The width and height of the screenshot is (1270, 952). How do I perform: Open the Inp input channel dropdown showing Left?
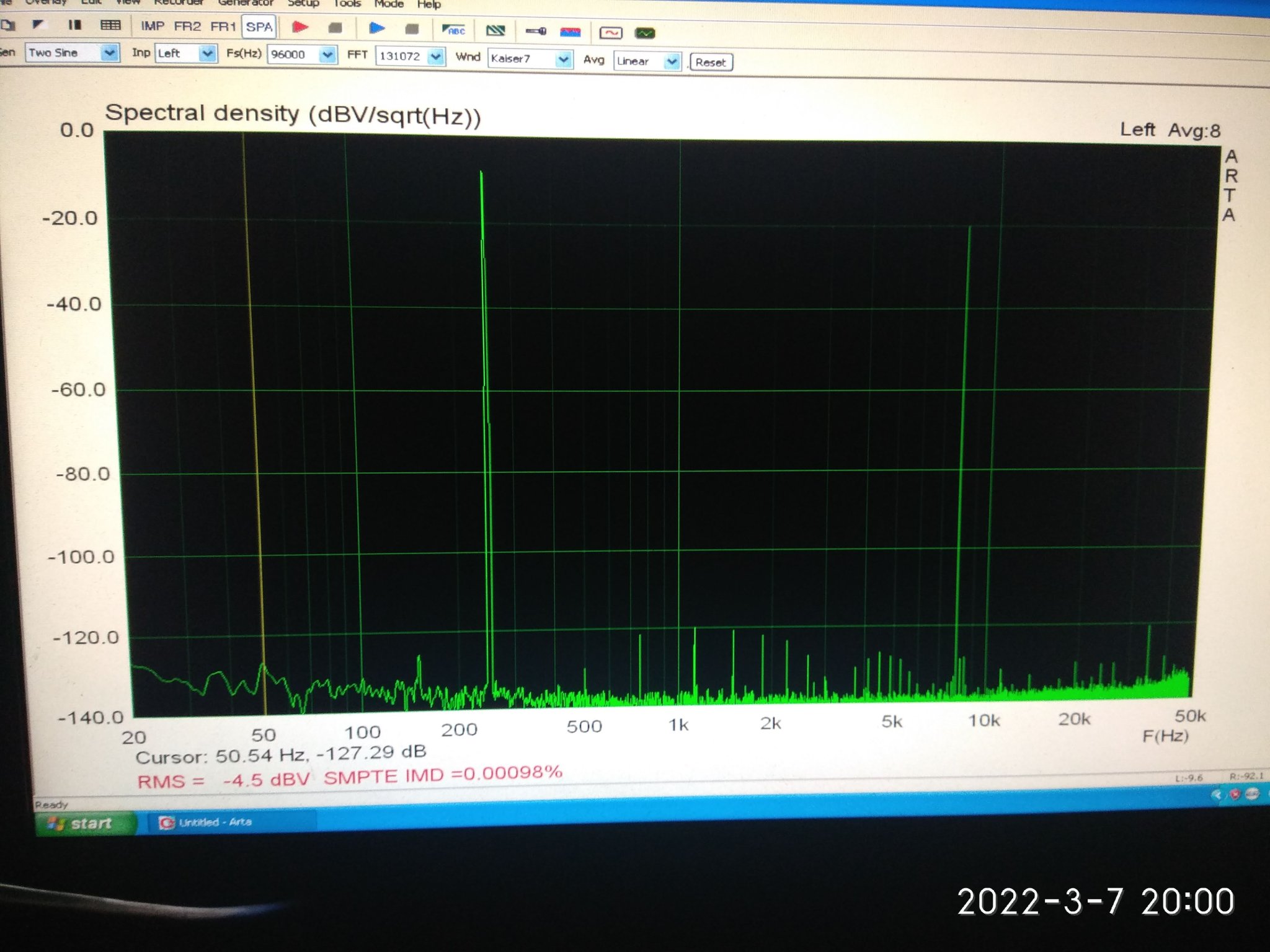(x=185, y=53)
